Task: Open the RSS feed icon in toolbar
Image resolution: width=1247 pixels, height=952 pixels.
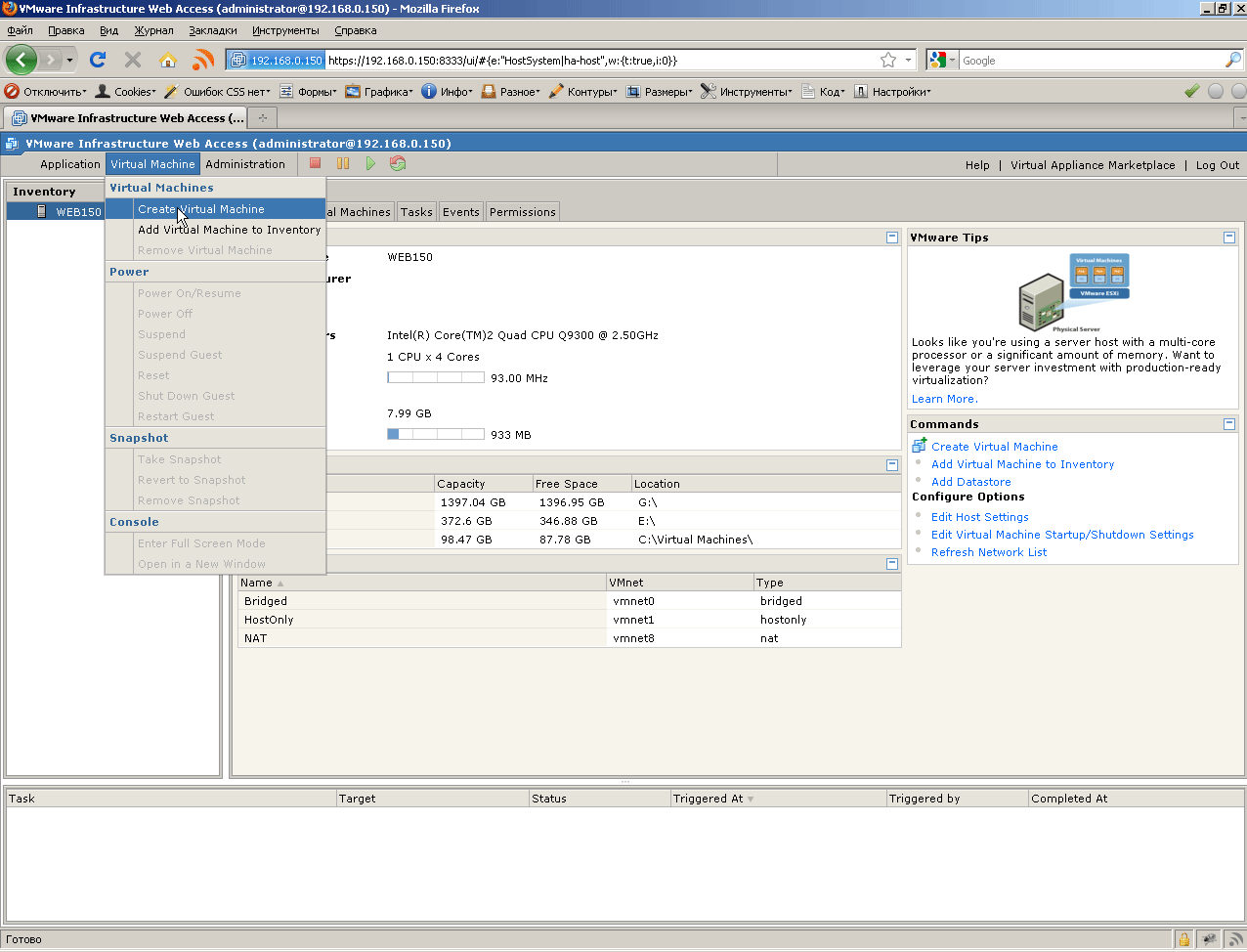Action: (203, 60)
